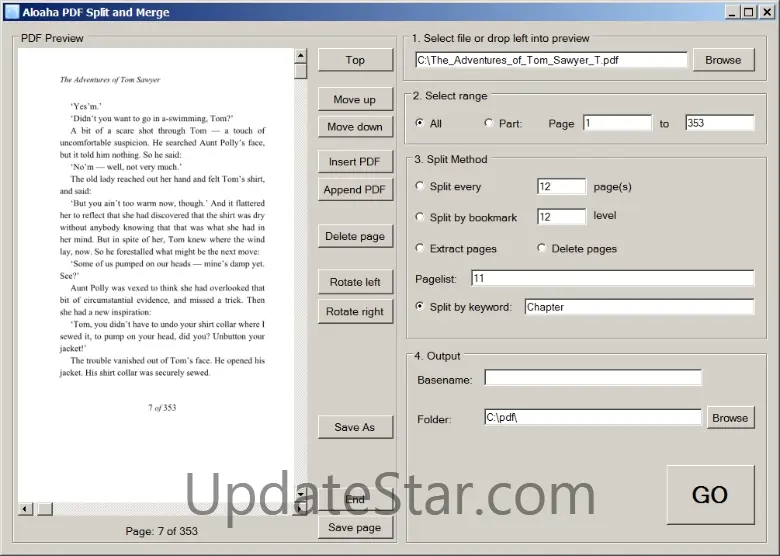780x556 pixels.
Task: Click Move up button
Action: coord(355,99)
